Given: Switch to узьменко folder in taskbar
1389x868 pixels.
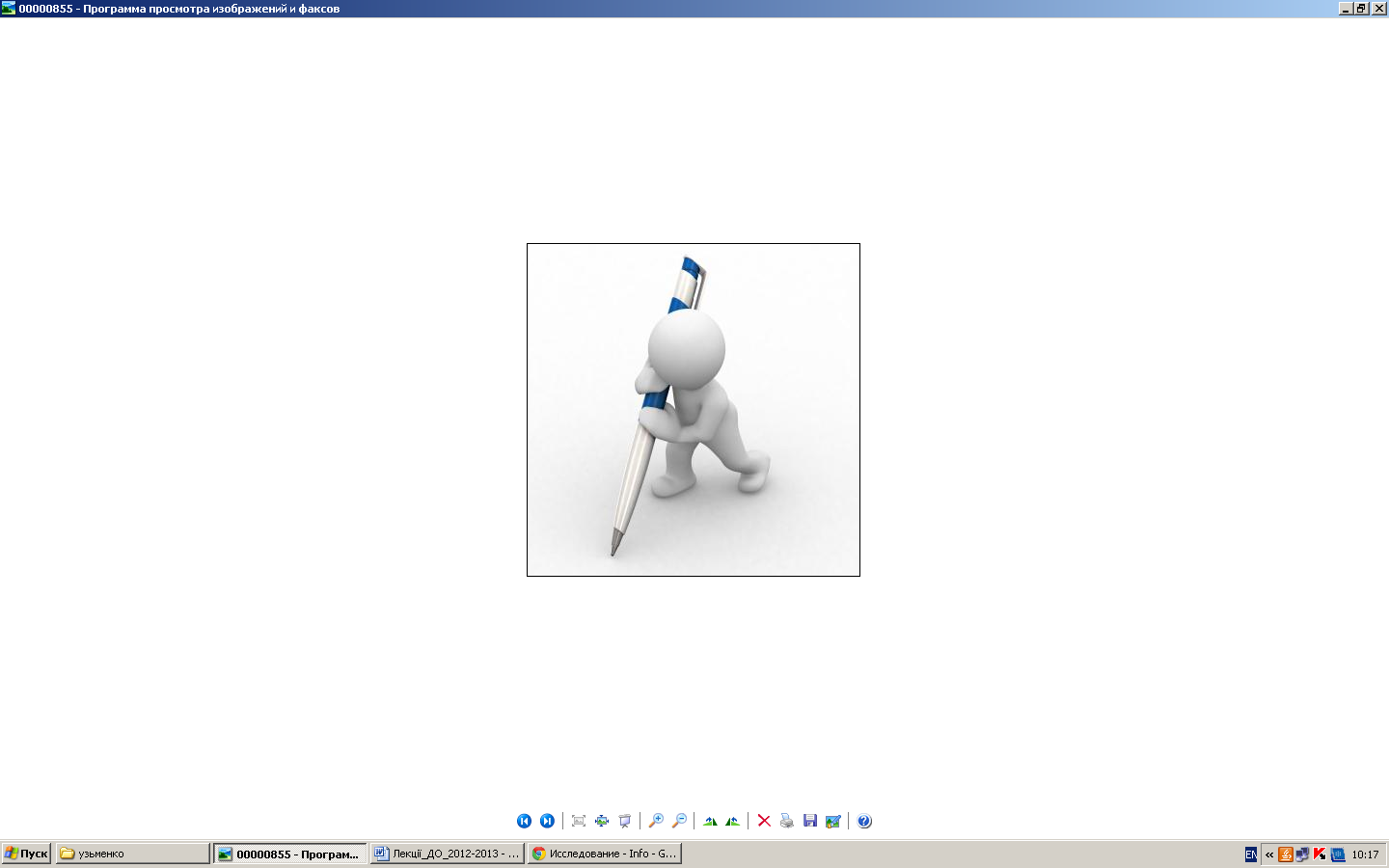Looking at the screenshot, I should (132, 854).
